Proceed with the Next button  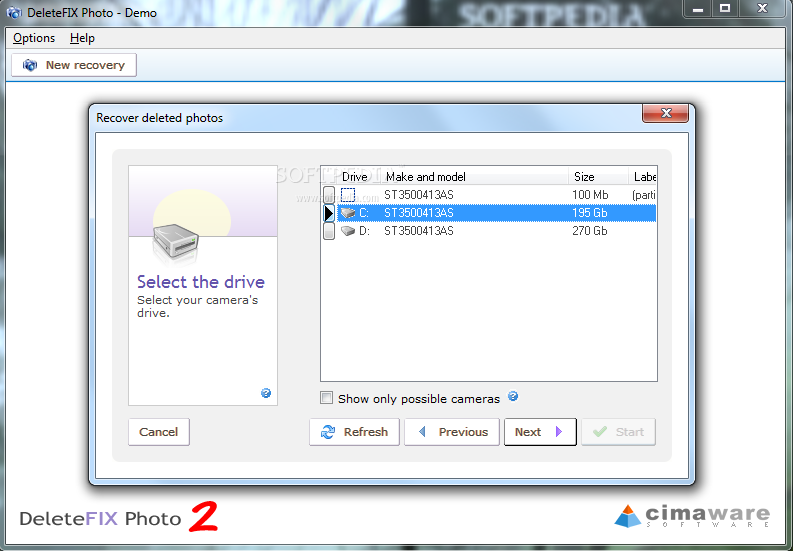(x=540, y=432)
